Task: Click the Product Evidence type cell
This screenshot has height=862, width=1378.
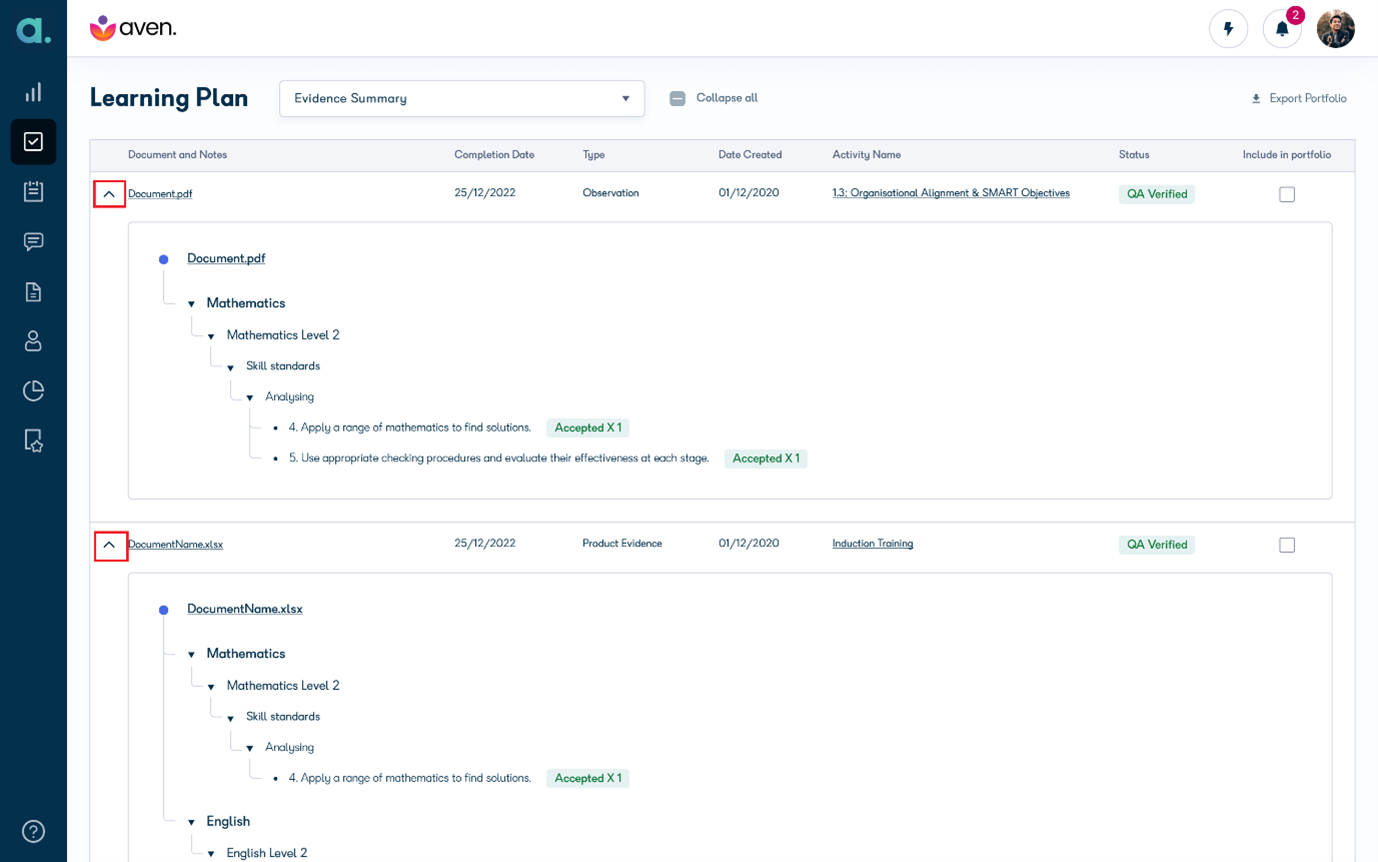Action: pos(622,543)
